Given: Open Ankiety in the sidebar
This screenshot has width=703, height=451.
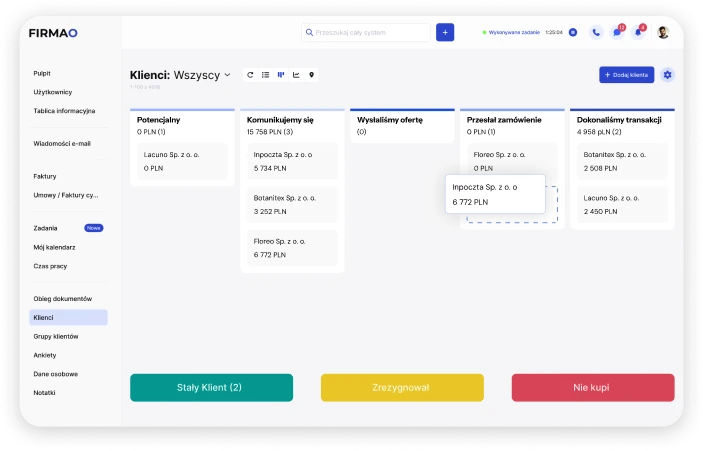Looking at the screenshot, I should (x=45, y=355).
